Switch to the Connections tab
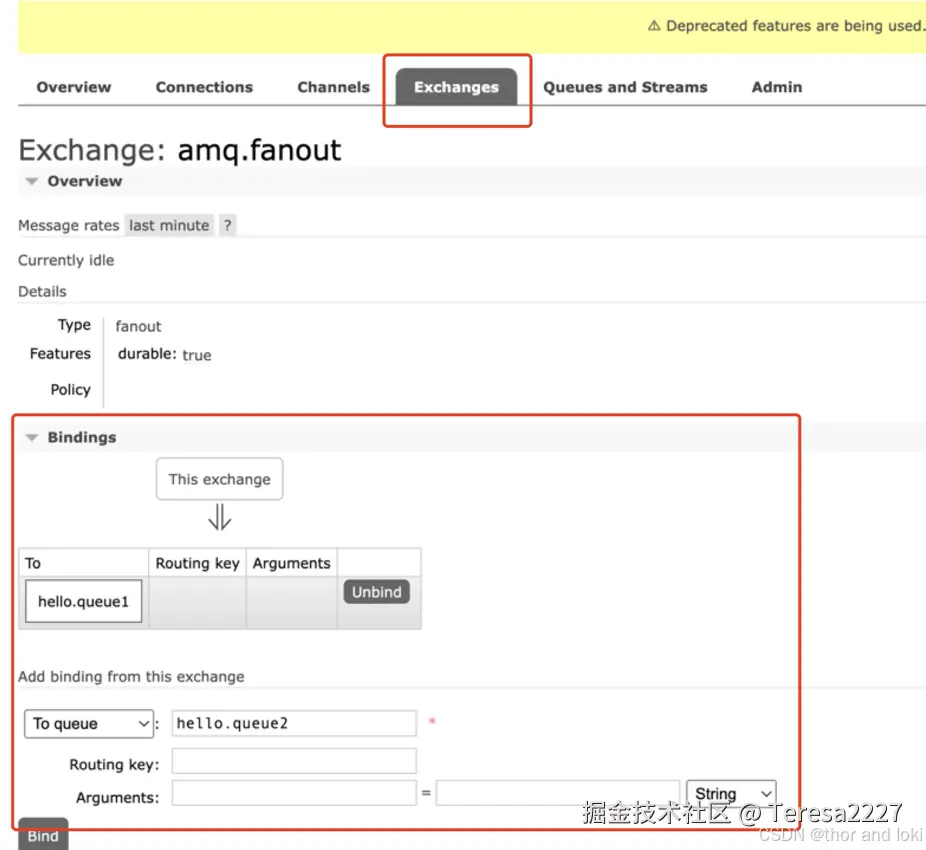The height and width of the screenshot is (850, 926). click(x=204, y=87)
